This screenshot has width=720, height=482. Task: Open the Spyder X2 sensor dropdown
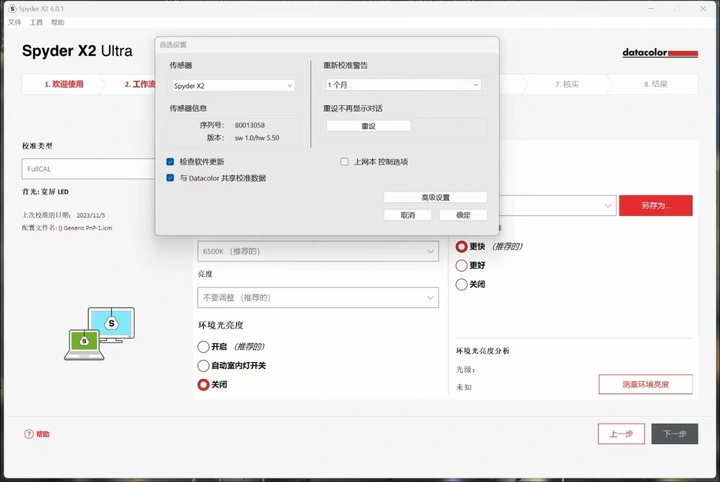(x=232, y=86)
